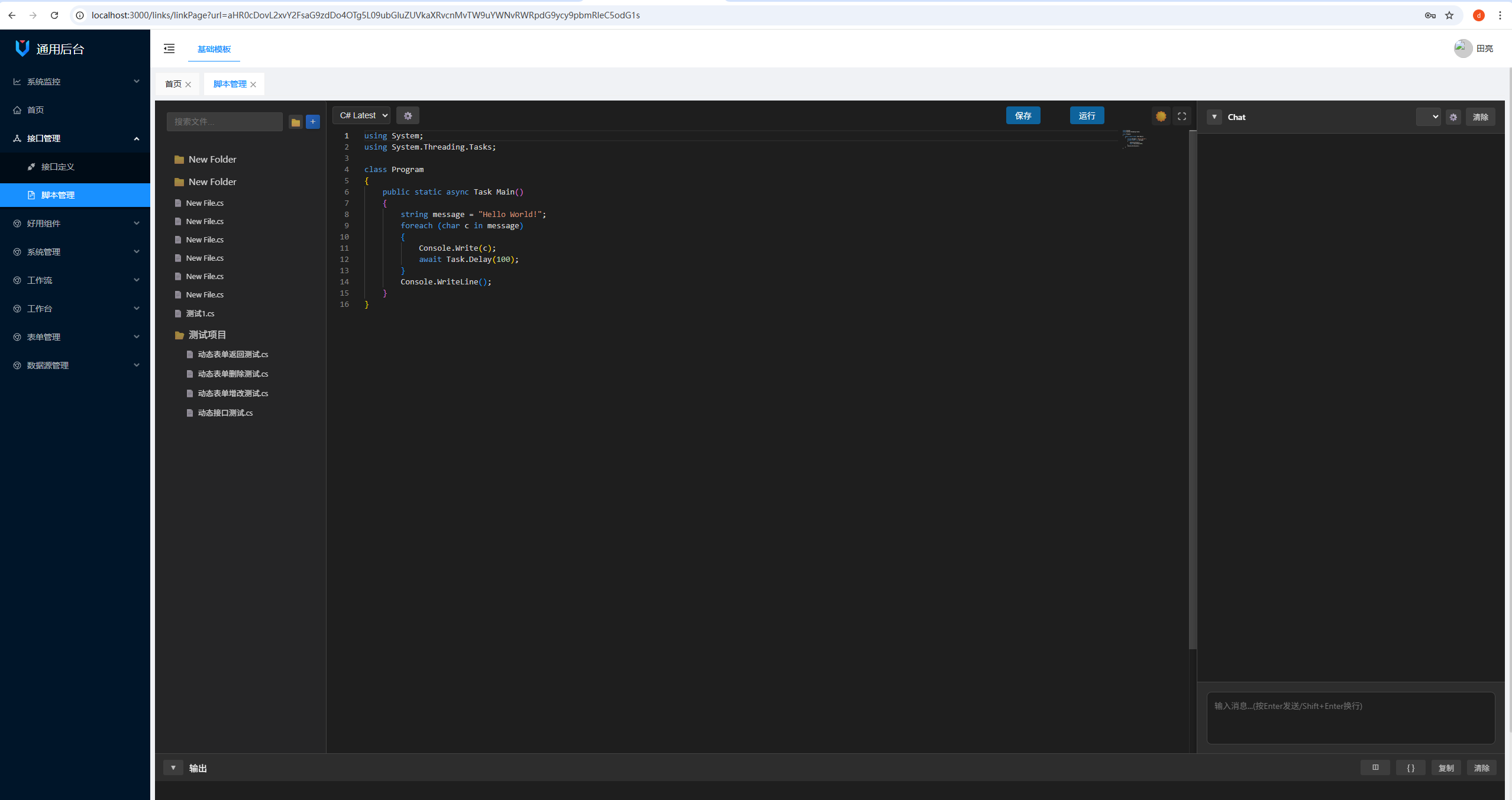The width and height of the screenshot is (1512, 800).
Task: Click the 保存 save button
Action: (1023, 116)
